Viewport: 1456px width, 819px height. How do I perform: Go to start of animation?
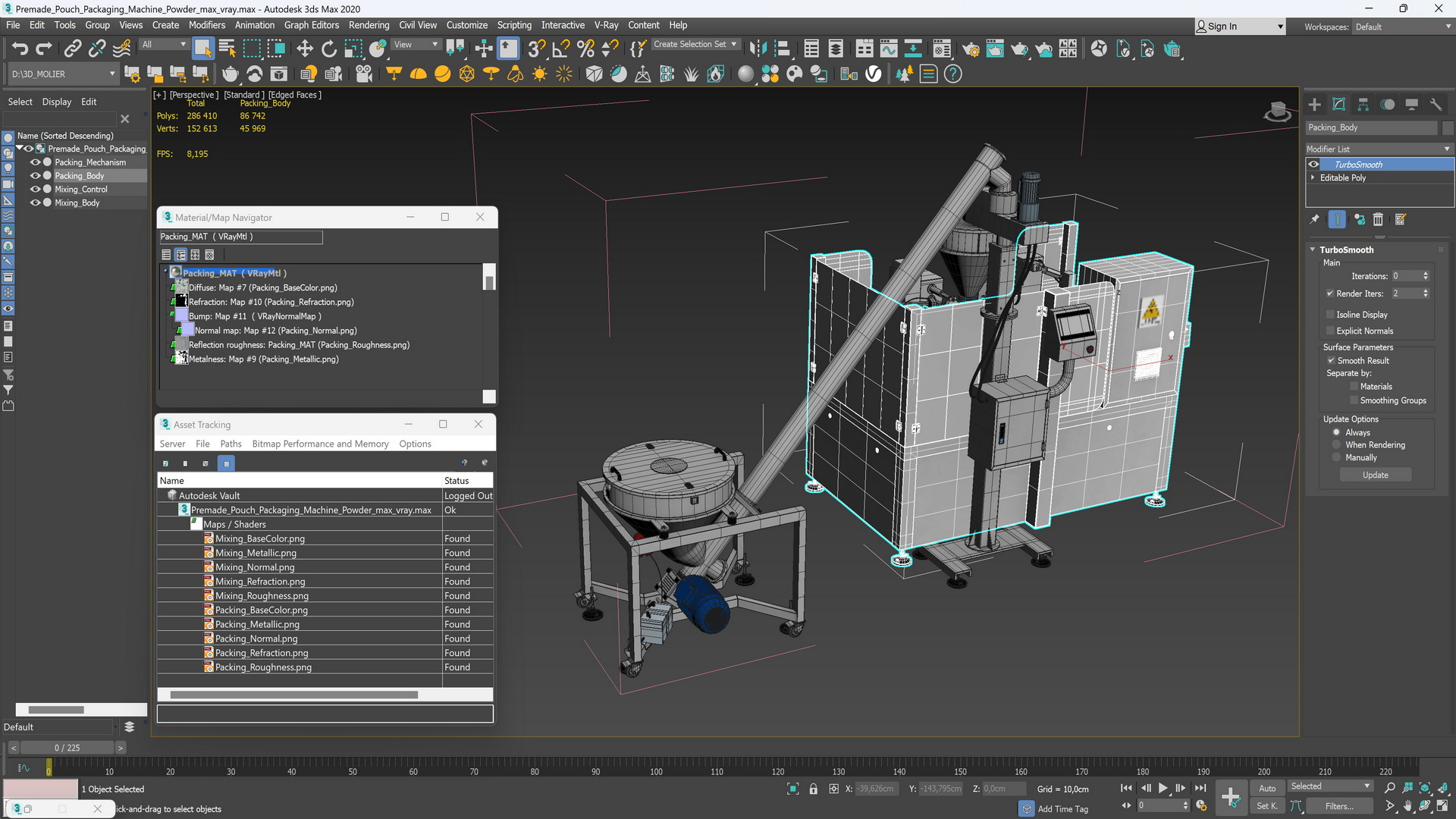1126,789
